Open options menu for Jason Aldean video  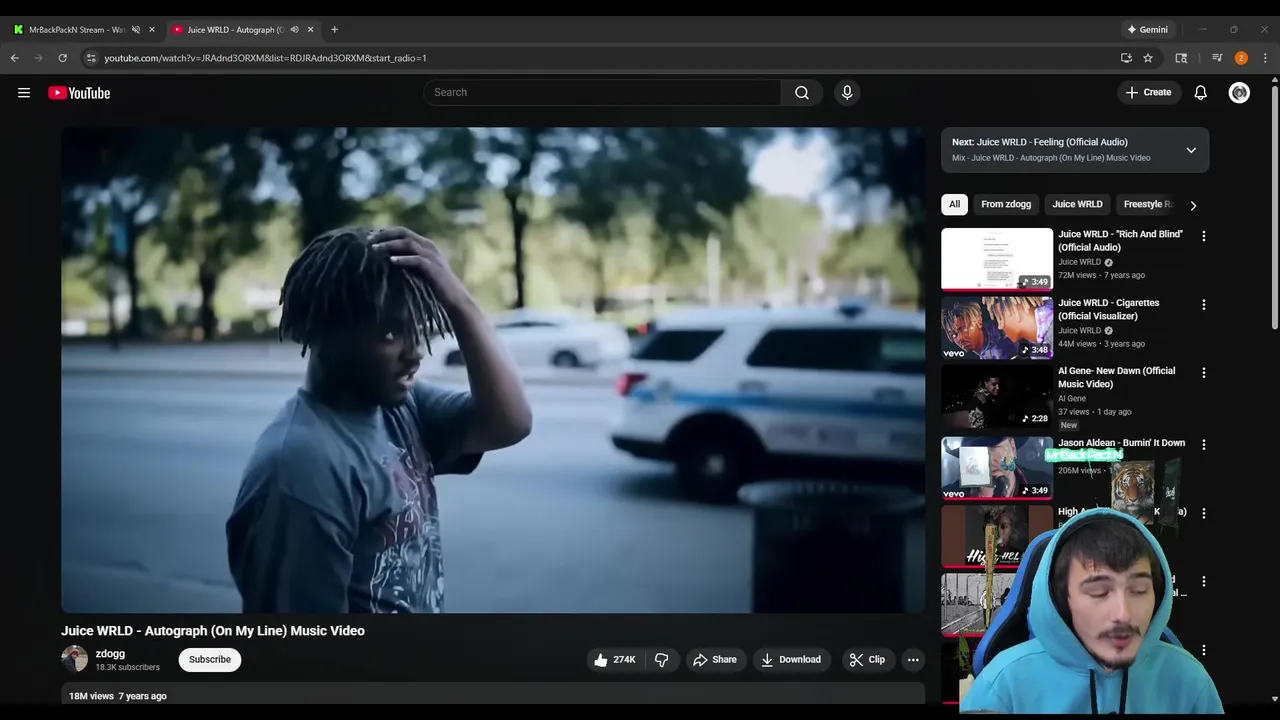click(x=1203, y=444)
